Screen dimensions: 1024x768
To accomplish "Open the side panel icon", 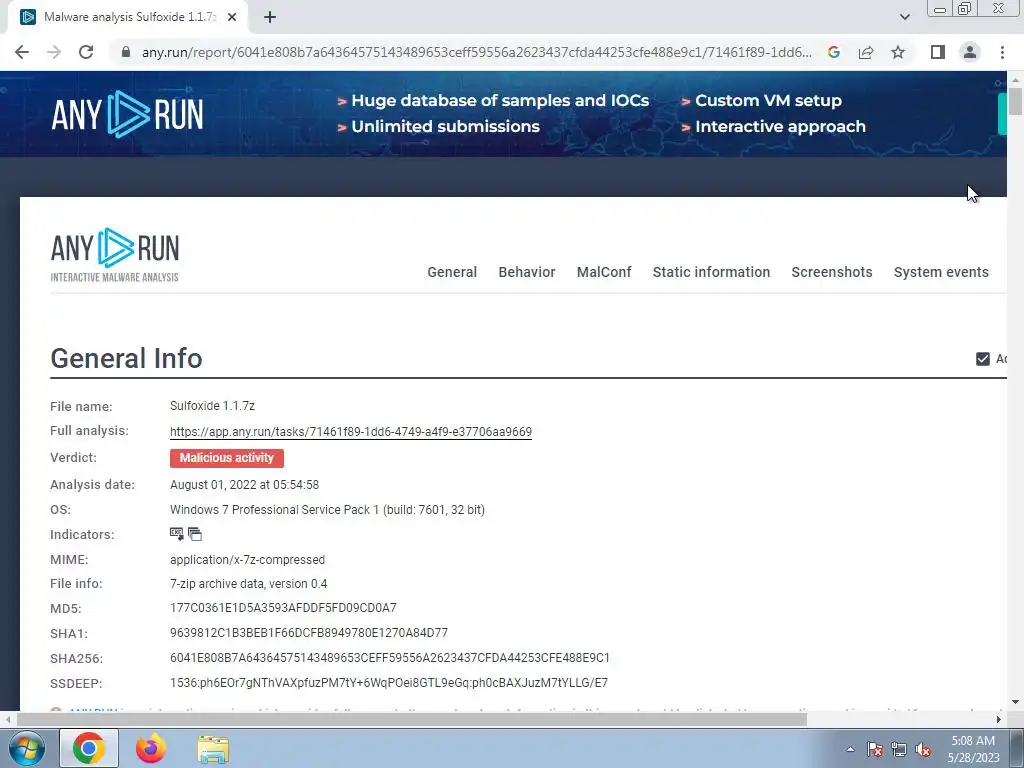I will pyautogui.click(x=938, y=52).
